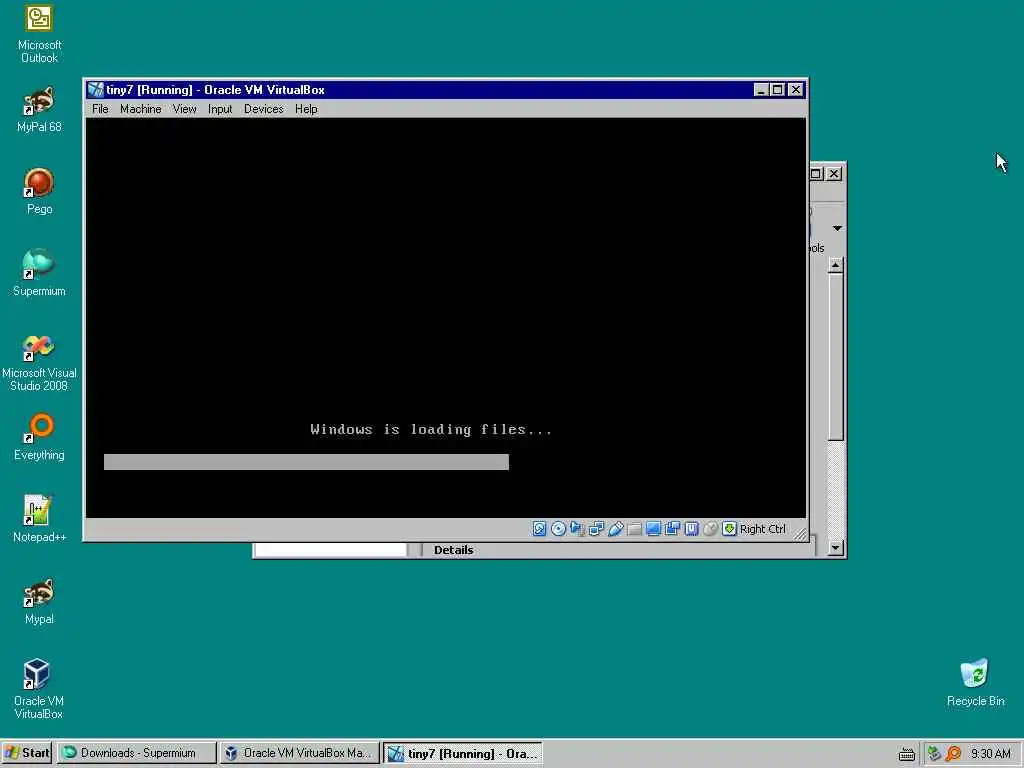The image size is (1024, 768).
Task: Select the Microsoft Outlook desktop icon
Action: tap(39, 34)
